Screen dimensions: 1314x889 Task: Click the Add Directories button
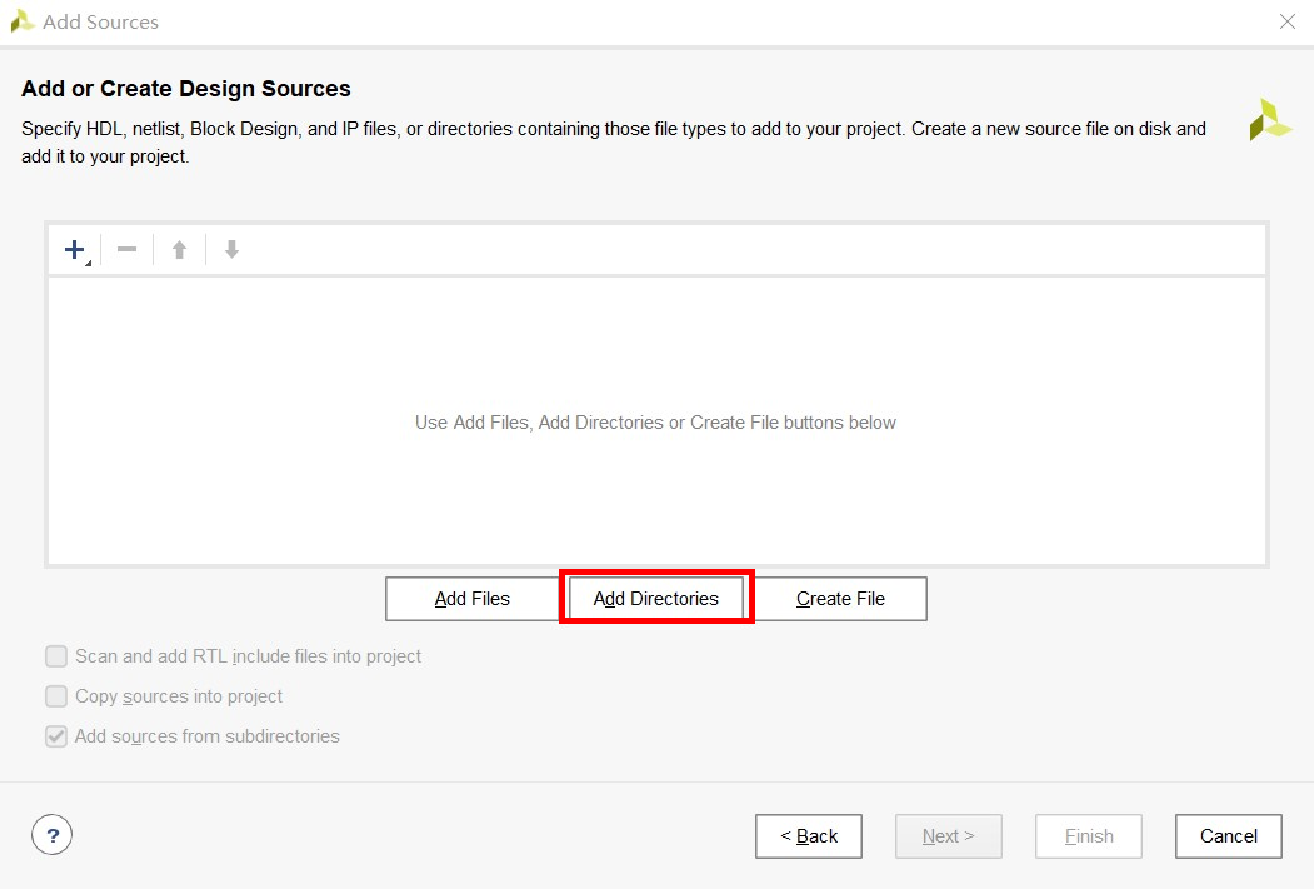click(656, 598)
